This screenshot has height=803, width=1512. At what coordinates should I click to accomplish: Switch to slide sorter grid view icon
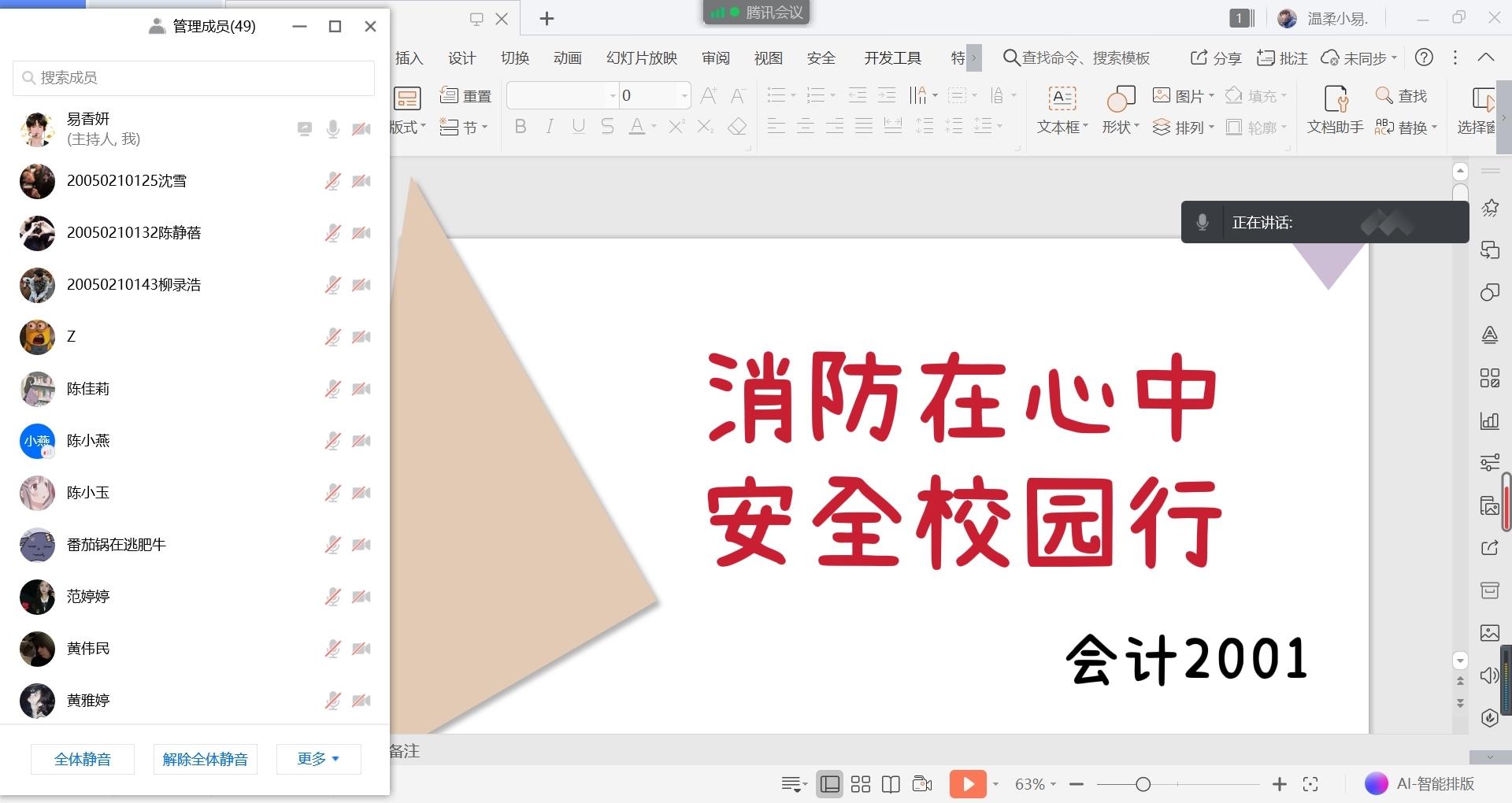click(x=861, y=784)
